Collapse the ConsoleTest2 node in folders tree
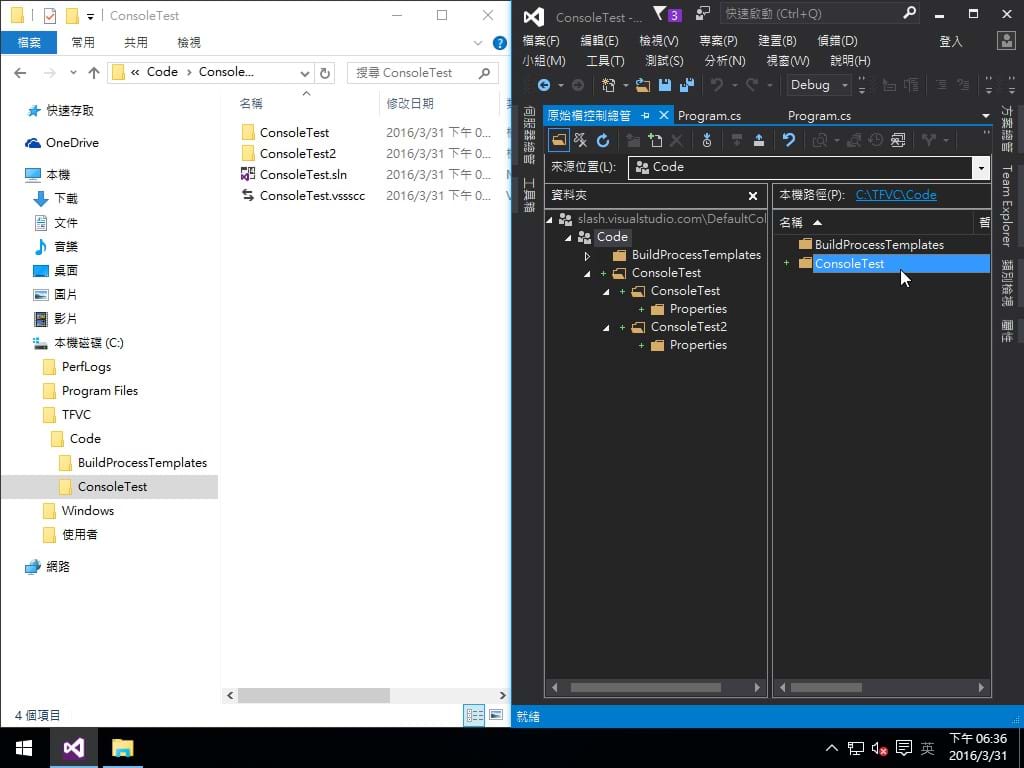1024x768 pixels. pos(606,328)
